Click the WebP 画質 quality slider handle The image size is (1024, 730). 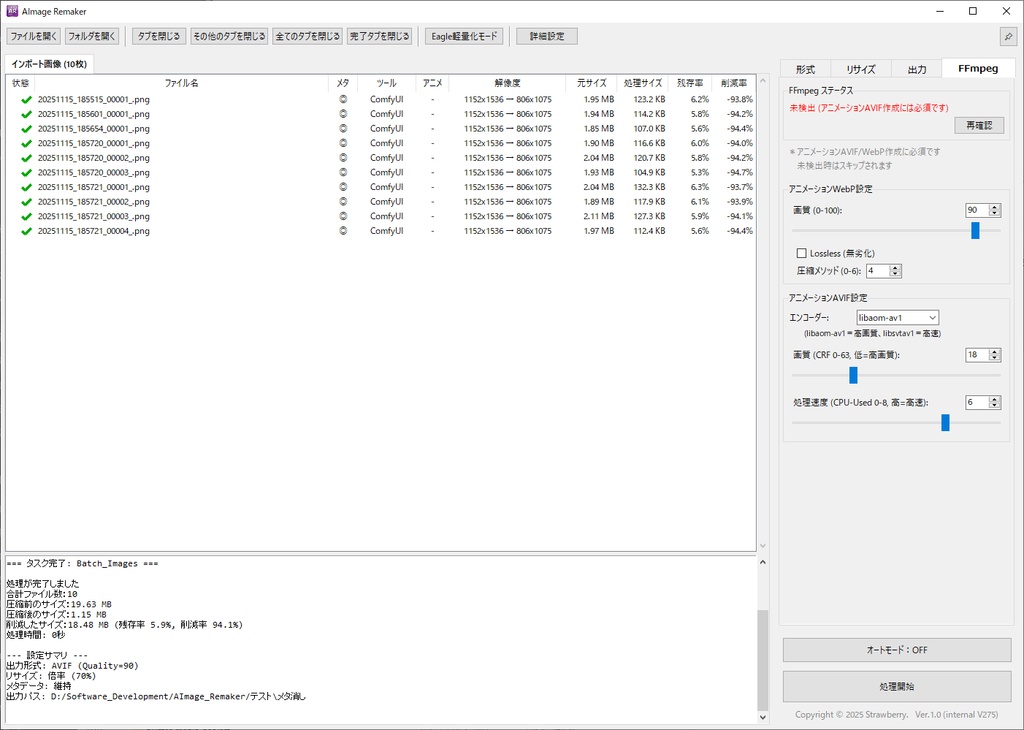coord(973,230)
